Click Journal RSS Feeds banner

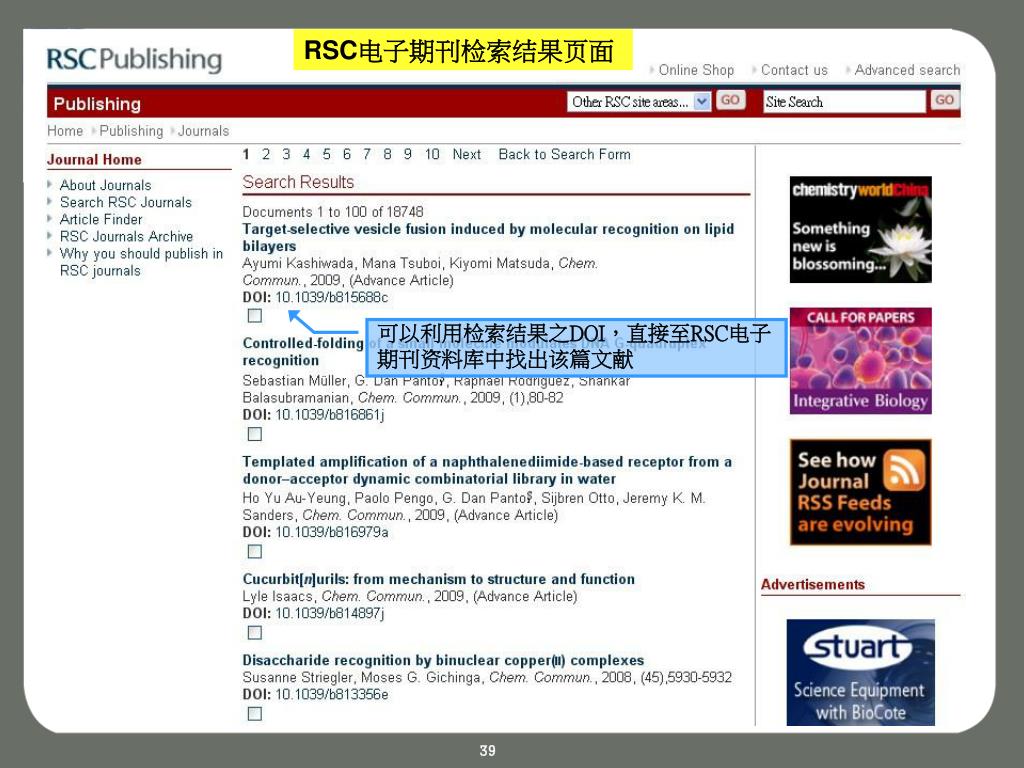(x=860, y=492)
